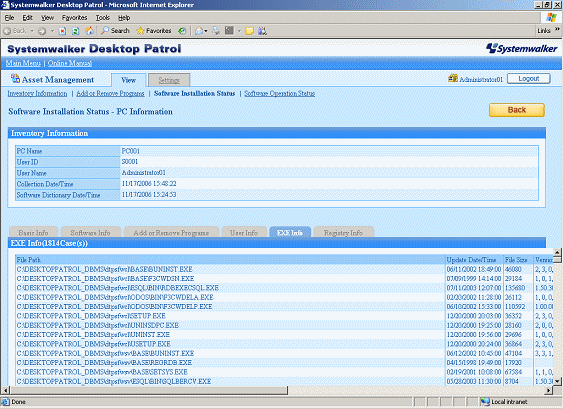
Task: Select the View tab in Asset Management
Action: (x=129, y=80)
